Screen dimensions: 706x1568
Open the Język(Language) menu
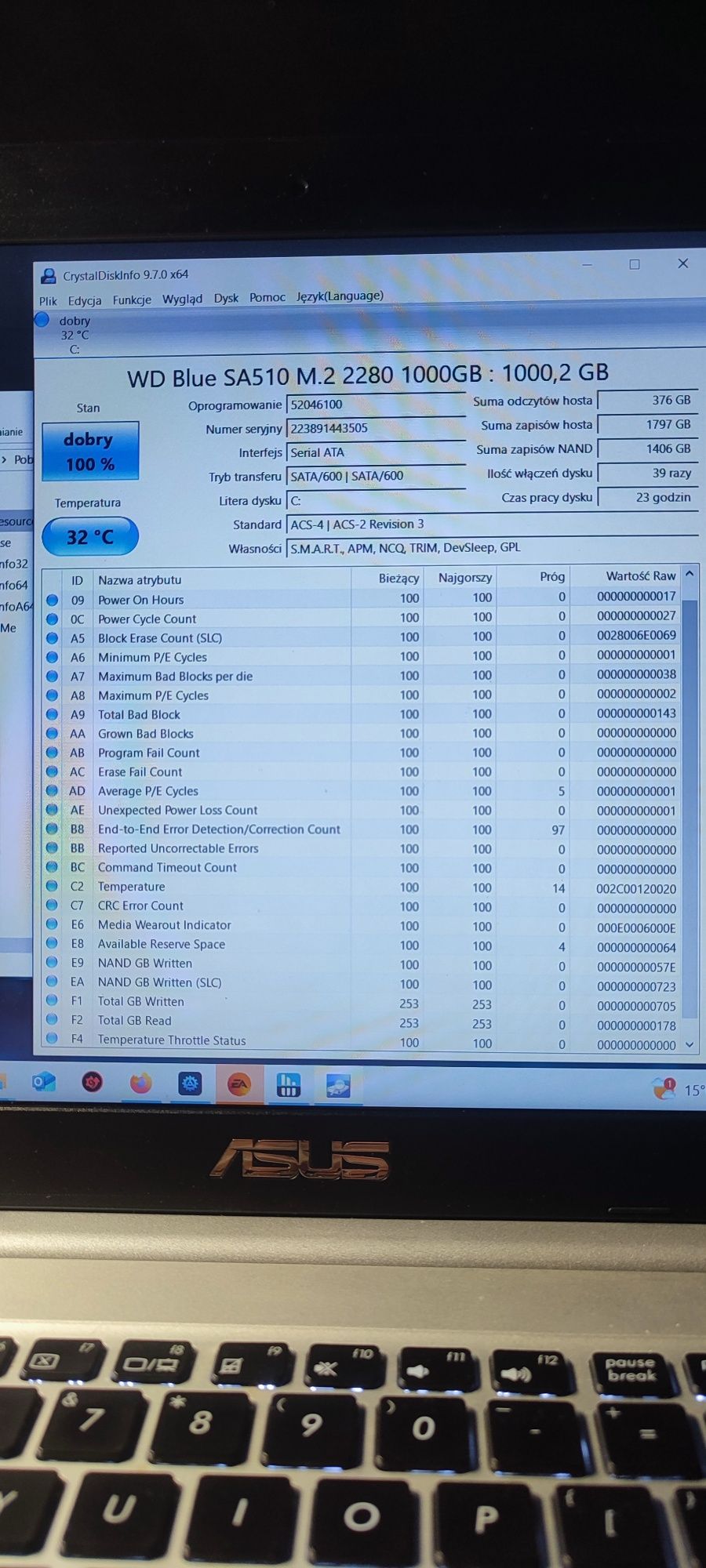pyautogui.click(x=340, y=296)
